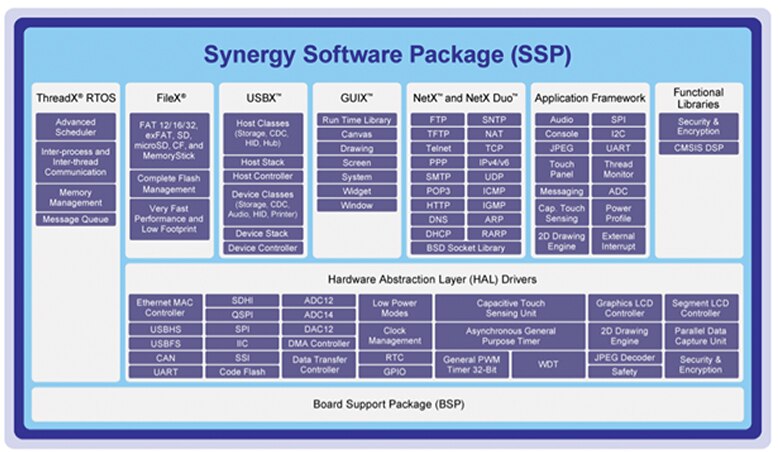Select the Ethernet MAC Controller HAL driver
Viewport: 781px width, 452px height.
click(x=165, y=307)
